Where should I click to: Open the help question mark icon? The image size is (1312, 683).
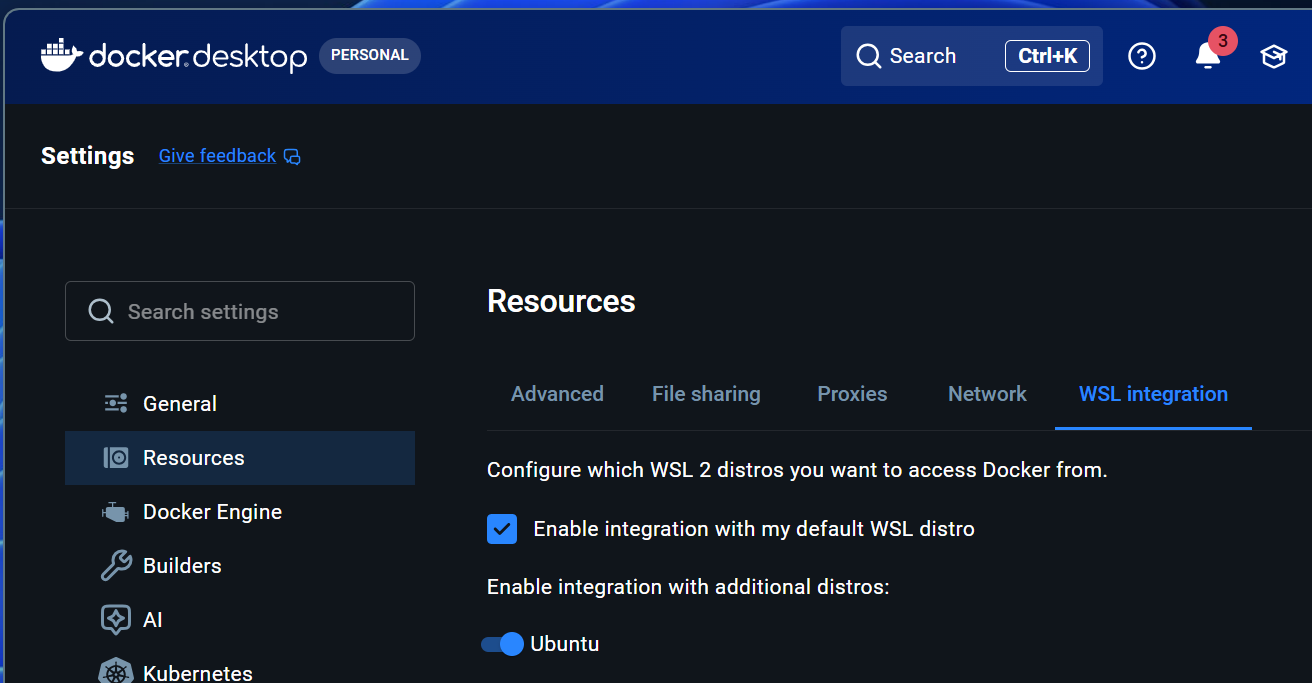click(1141, 56)
